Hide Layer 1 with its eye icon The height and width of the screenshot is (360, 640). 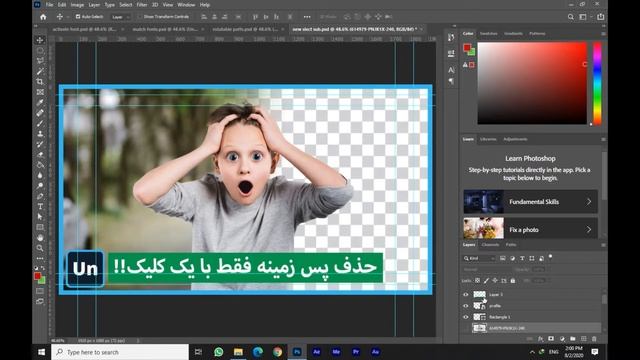[466, 294]
